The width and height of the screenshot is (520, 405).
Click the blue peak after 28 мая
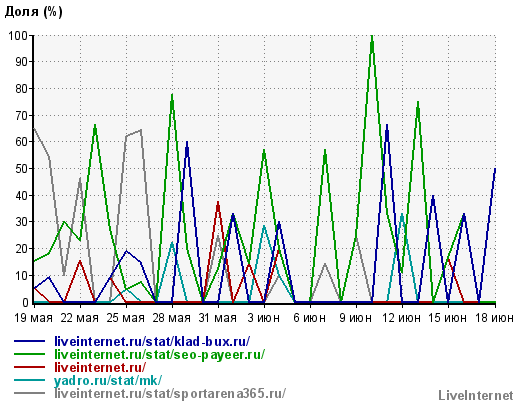pos(187,144)
